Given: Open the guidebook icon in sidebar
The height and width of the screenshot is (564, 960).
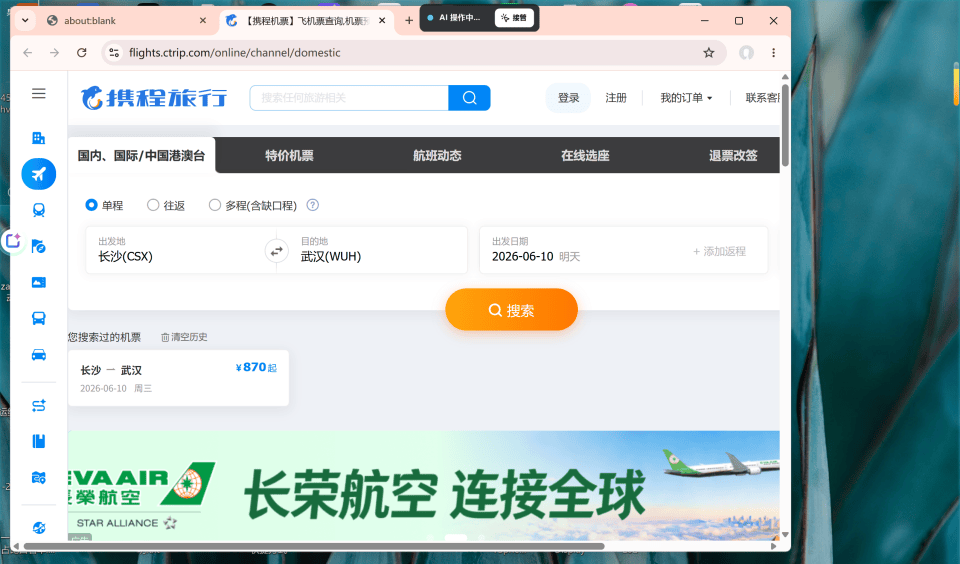Looking at the screenshot, I should pos(39,441).
